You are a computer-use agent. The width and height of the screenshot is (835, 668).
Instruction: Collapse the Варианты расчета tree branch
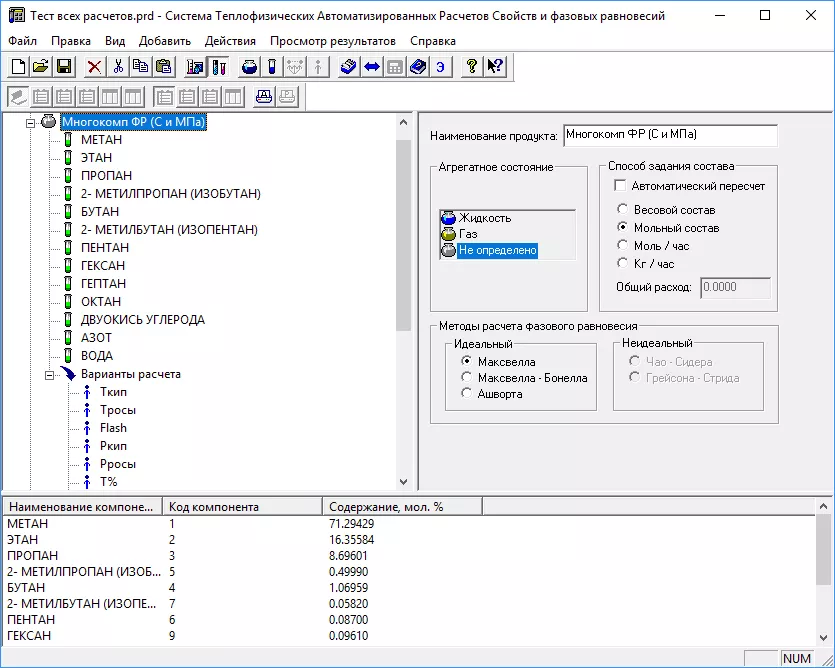pyautogui.click(x=49, y=374)
